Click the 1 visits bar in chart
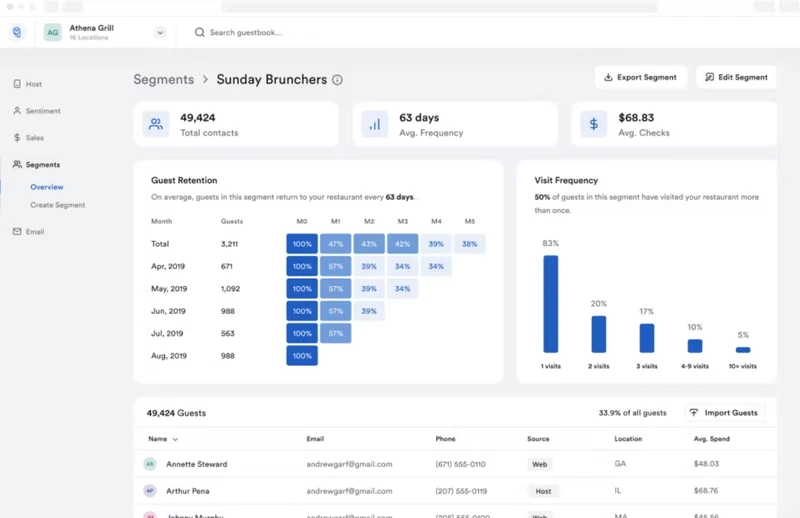The width and height of the screenshot is (800, 518). click(551, 304)
